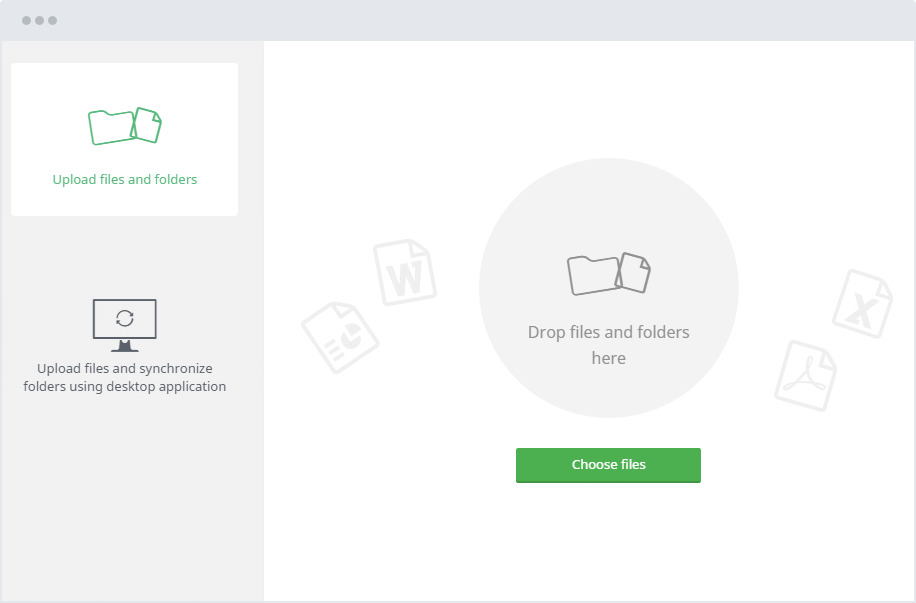Click the green document page icon in sidebar
Screen dimensions: 916x603
pos(148,126)
